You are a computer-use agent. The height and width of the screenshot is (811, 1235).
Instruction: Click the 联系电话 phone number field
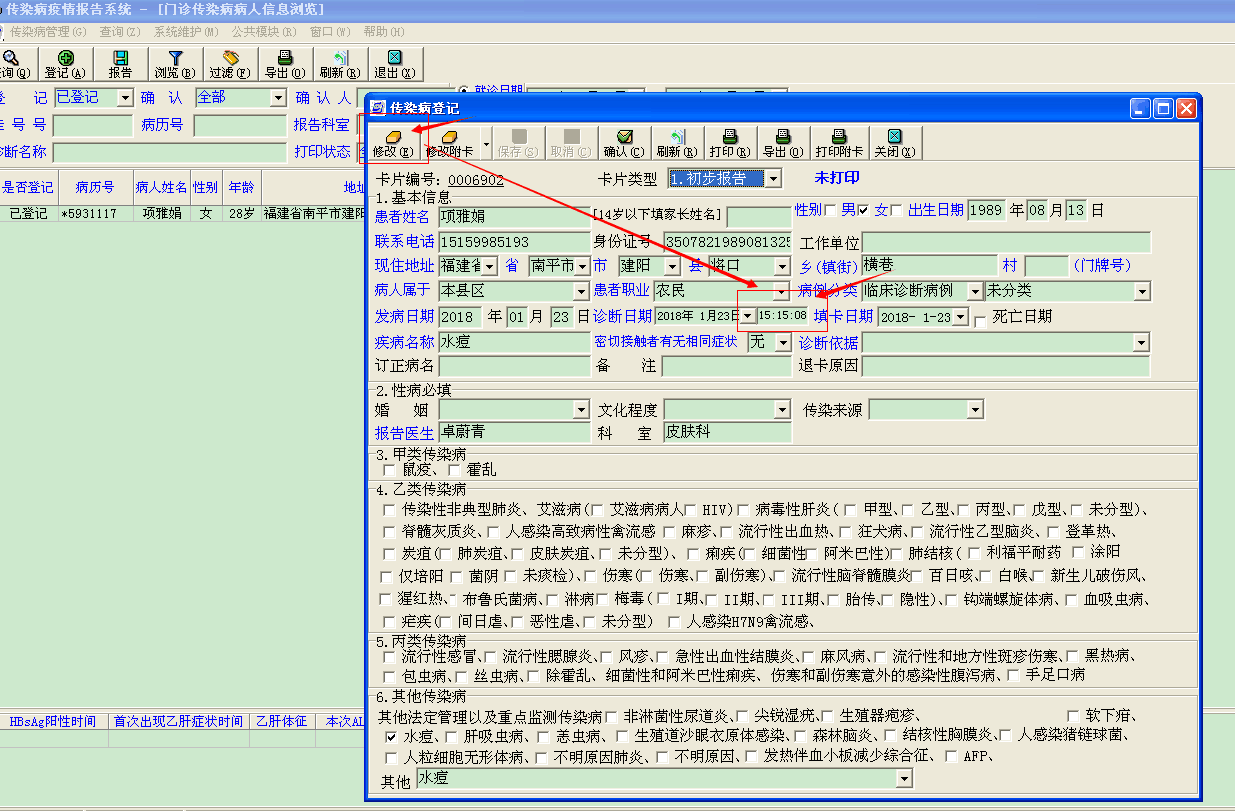[513, 242]
